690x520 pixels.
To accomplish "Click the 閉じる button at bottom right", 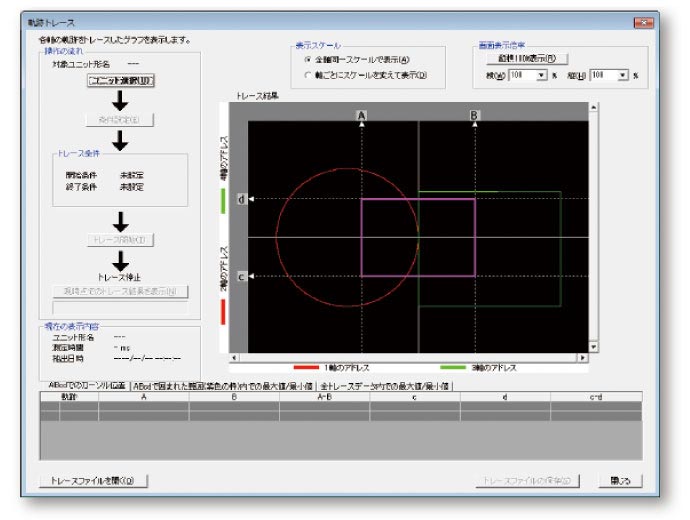I will click(622, 481).
